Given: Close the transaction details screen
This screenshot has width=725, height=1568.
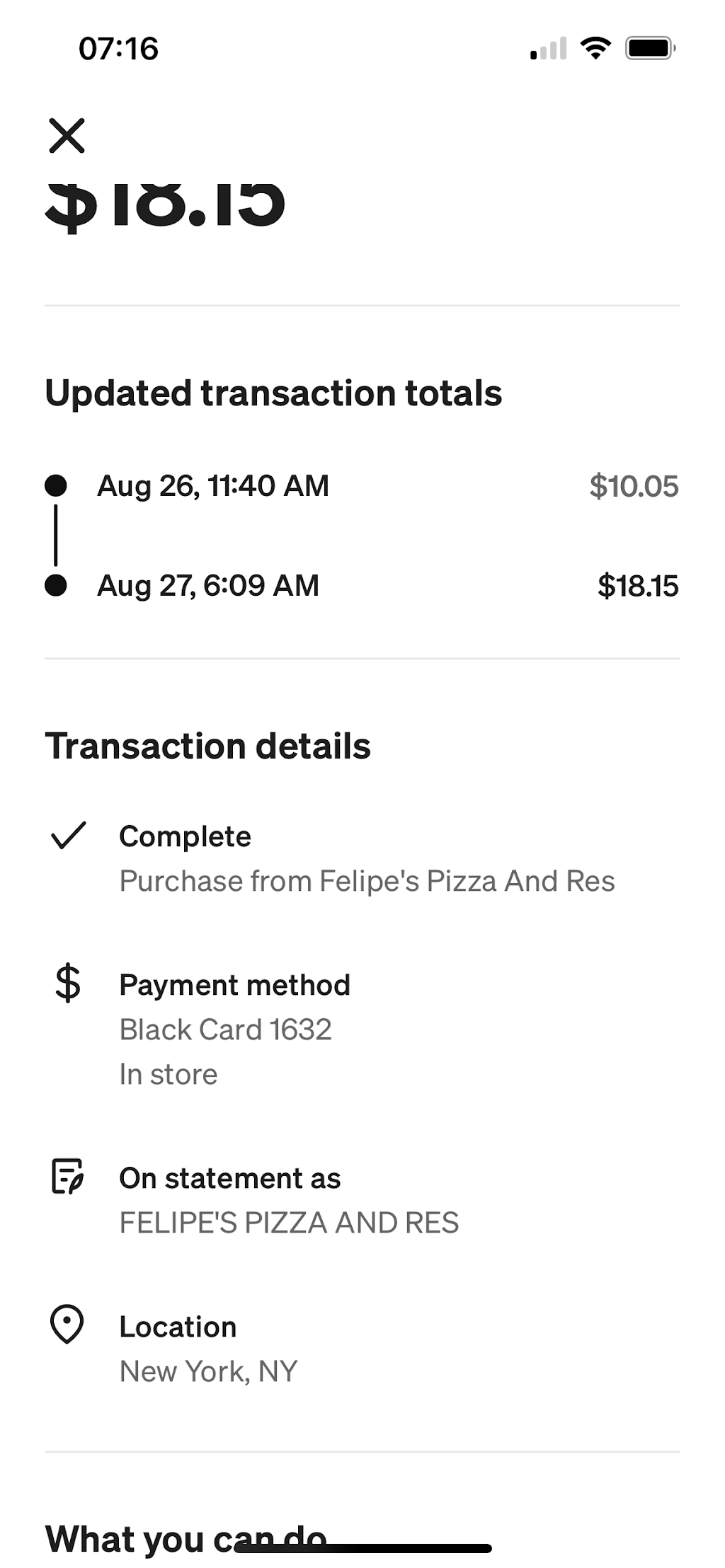Looking at the screenshot, I should point(67,136).
